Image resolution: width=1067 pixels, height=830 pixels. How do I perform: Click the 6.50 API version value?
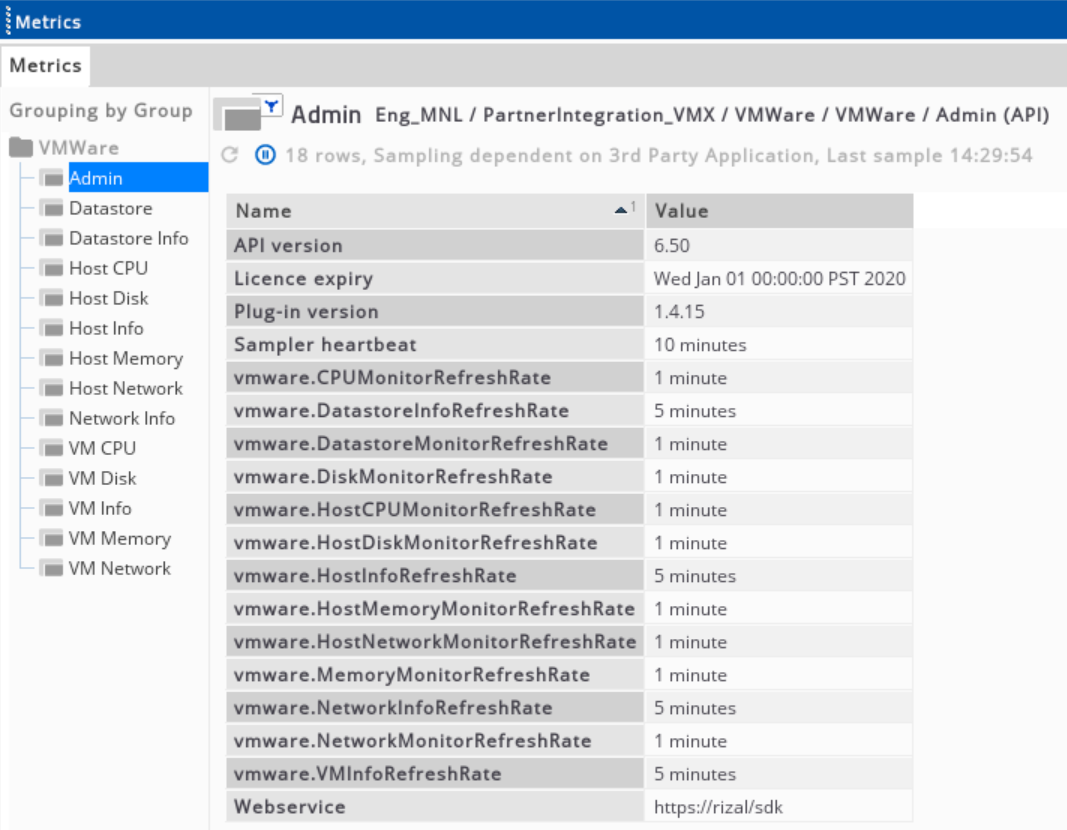(672, 245)
